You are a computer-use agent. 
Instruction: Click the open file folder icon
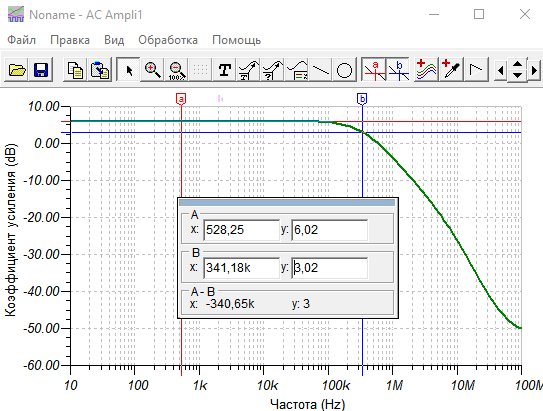tap(17, 70)
